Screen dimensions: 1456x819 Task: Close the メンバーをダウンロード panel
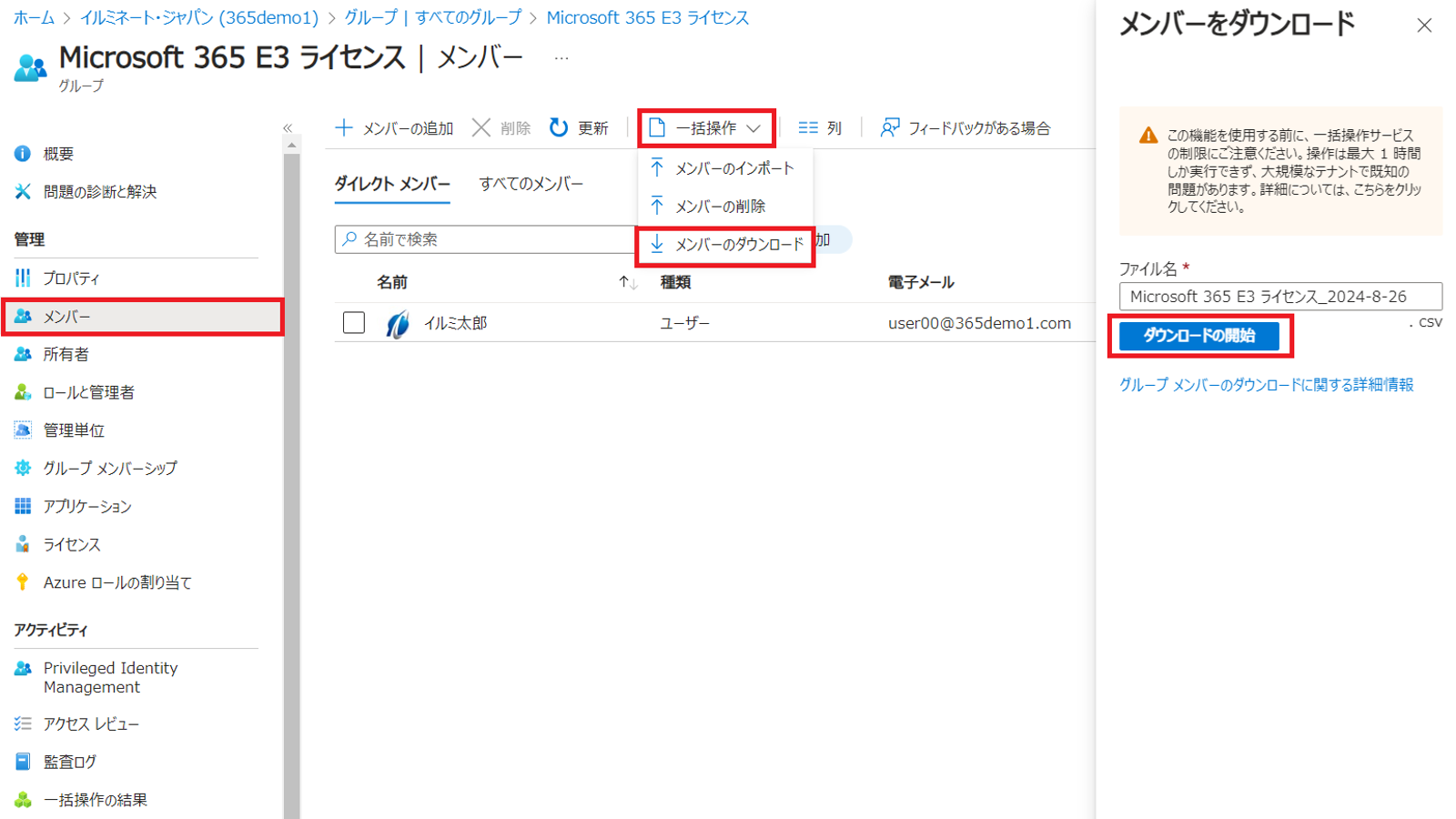pyautogui.click(x=1424, y=25)
